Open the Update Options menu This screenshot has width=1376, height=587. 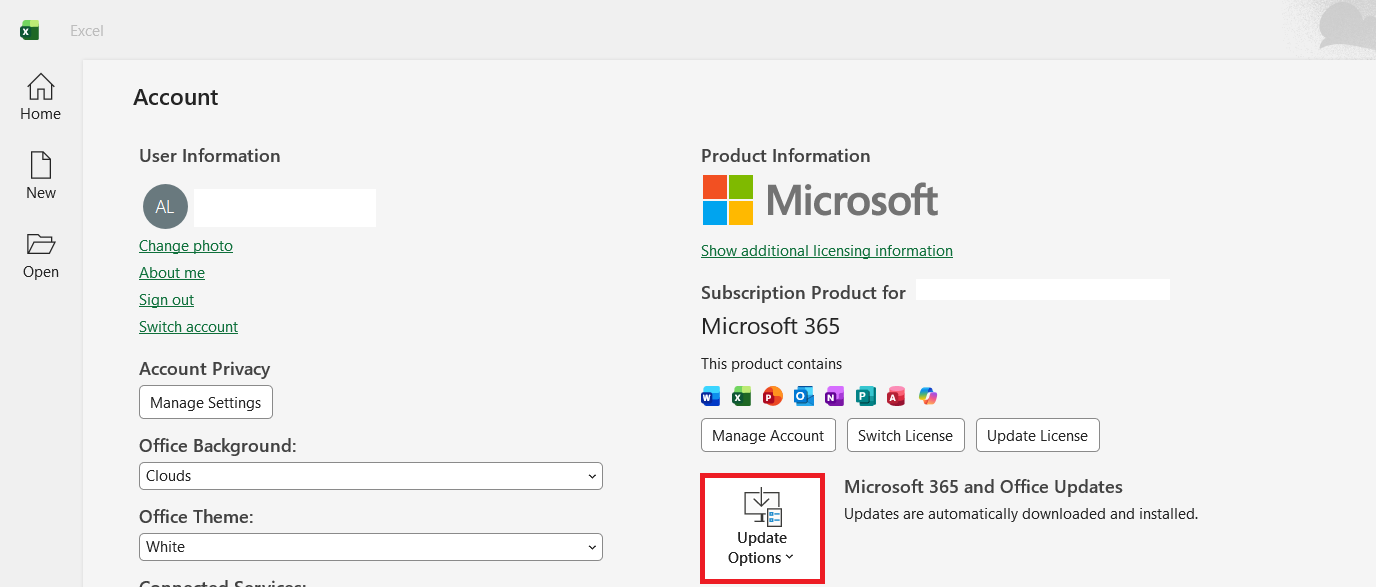[762, 529]
